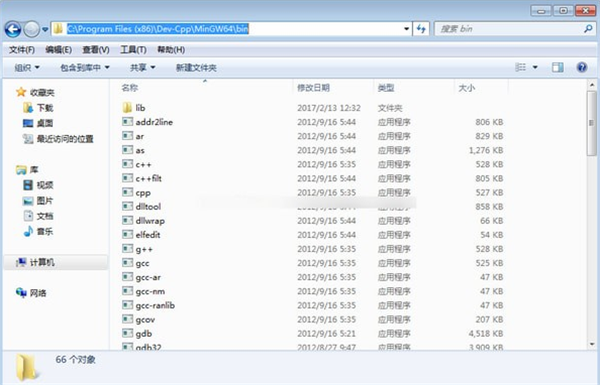
Task: Click the 2017/2/13 12:32 date cell
Action: click(329, 108)
